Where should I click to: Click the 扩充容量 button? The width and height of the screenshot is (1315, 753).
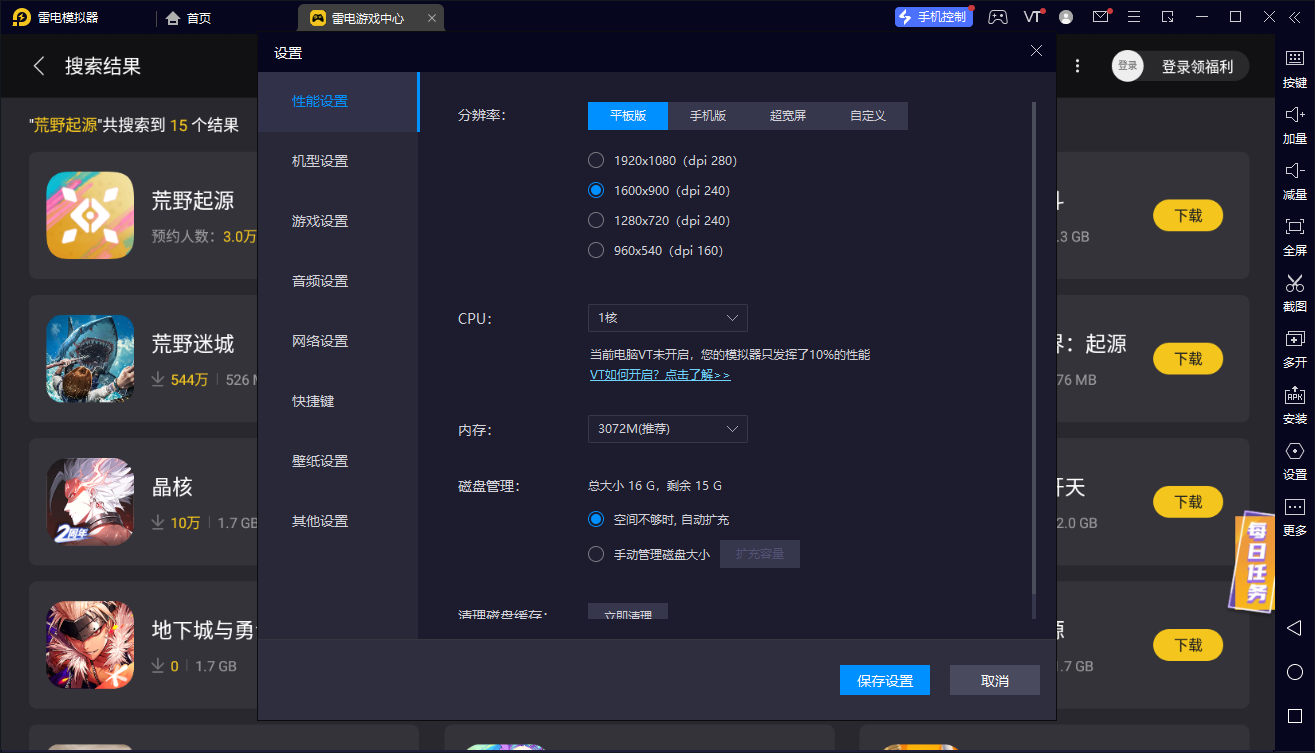760,554
